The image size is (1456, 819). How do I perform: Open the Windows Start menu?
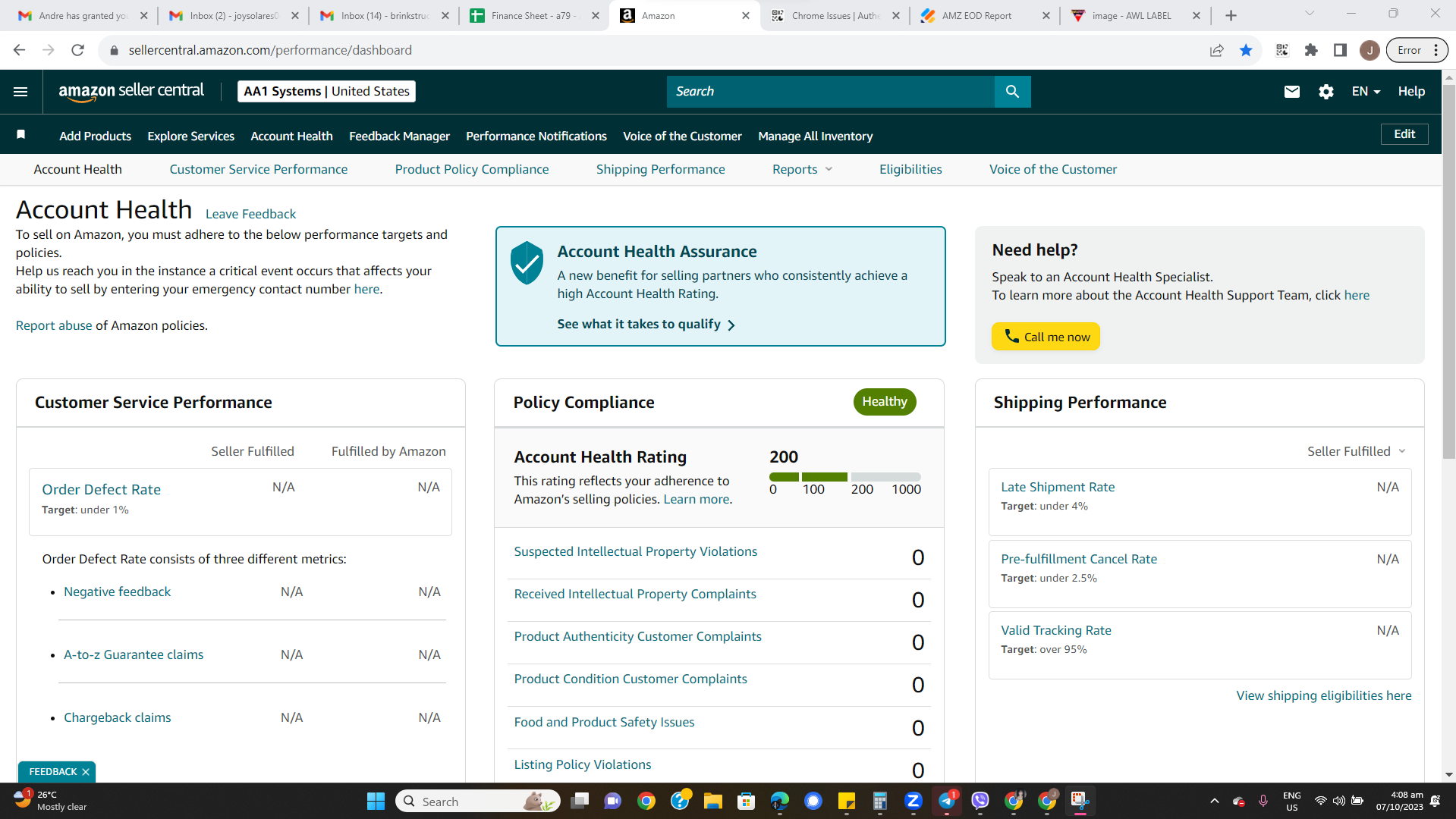pyautogui.click(x=376, y=802)
